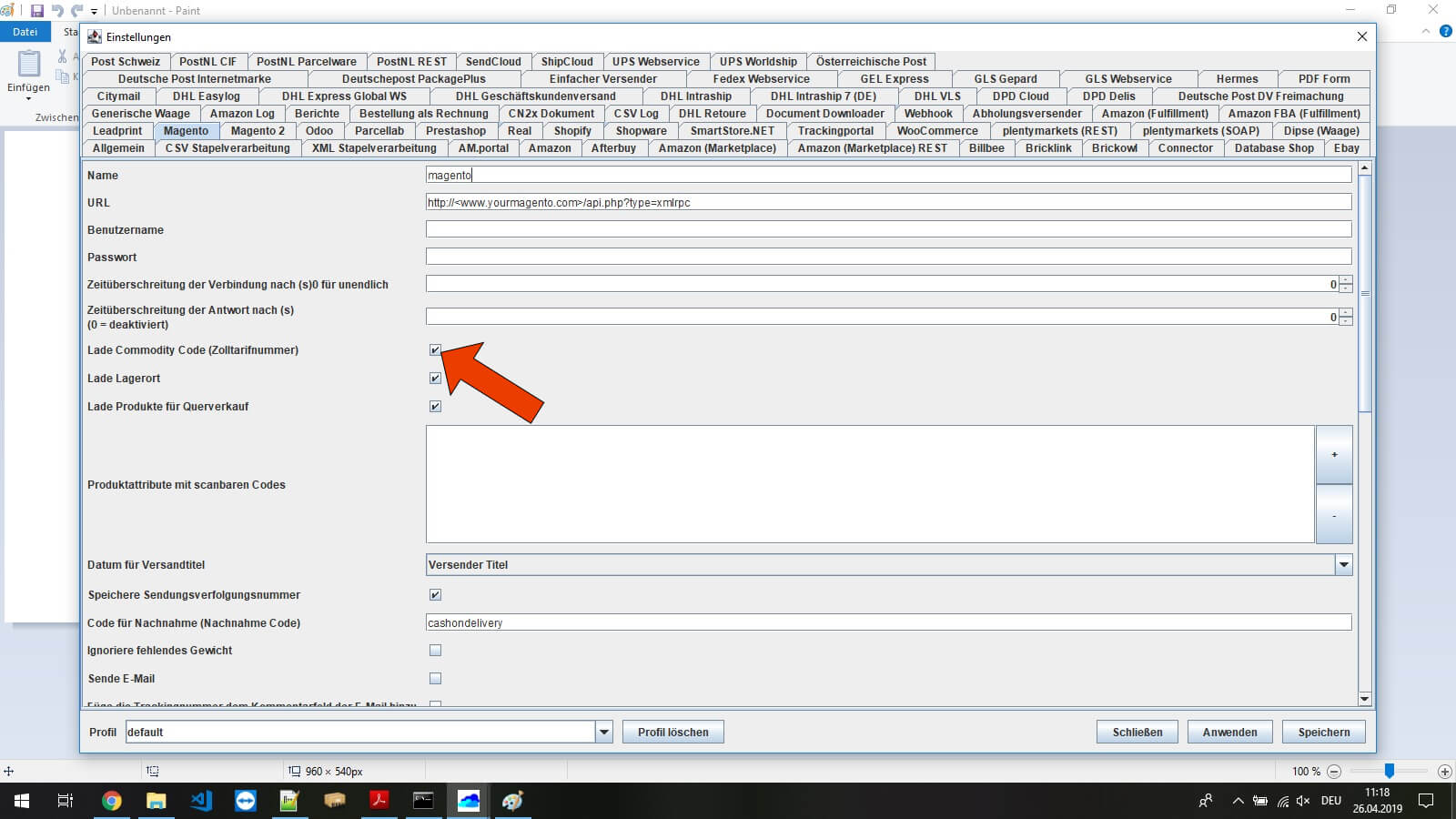
Task: Click into the Benutzername field
Action: (888, 230)
